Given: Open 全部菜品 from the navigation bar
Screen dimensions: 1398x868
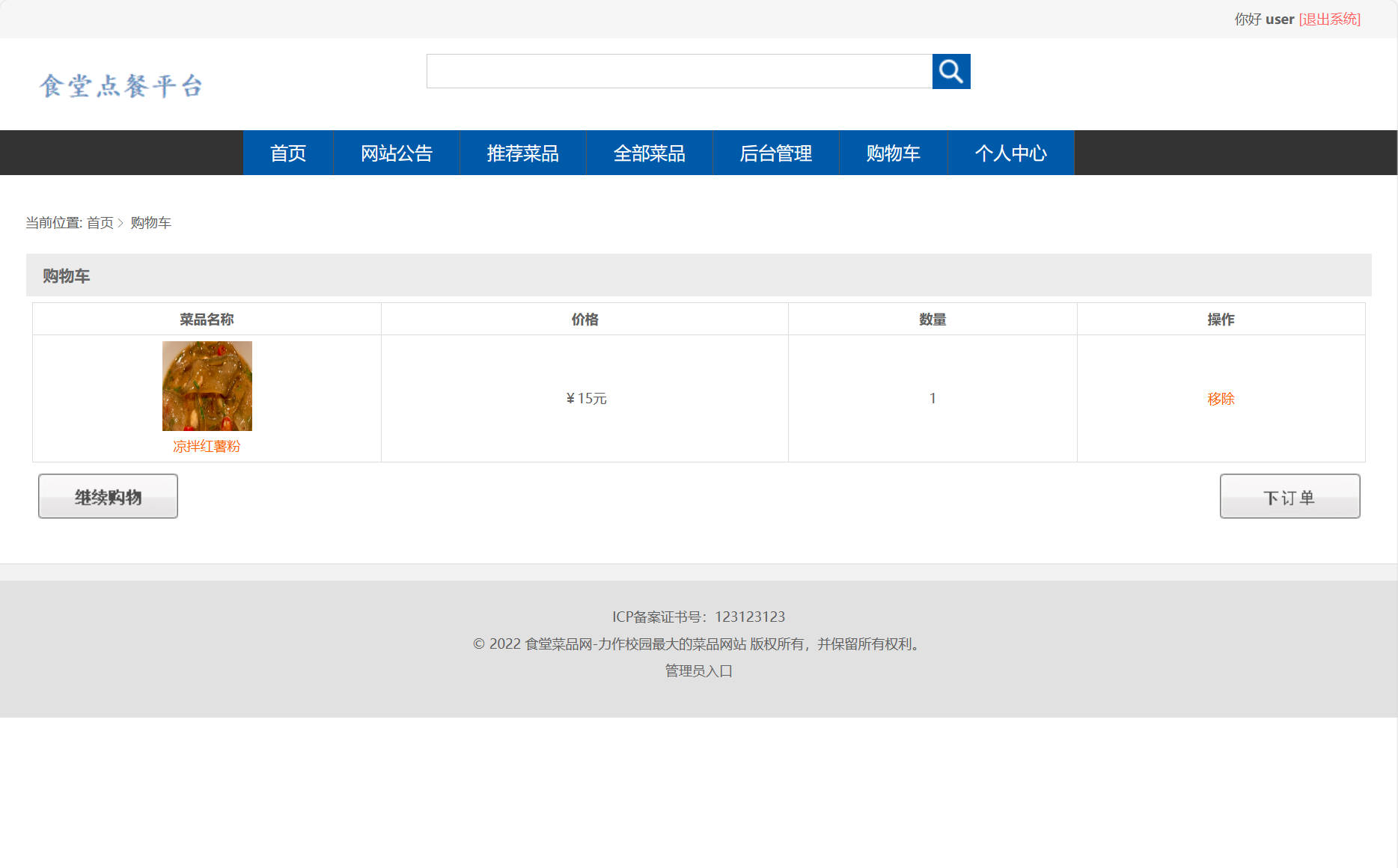Looking at the screenshot, I should [650, 153].
